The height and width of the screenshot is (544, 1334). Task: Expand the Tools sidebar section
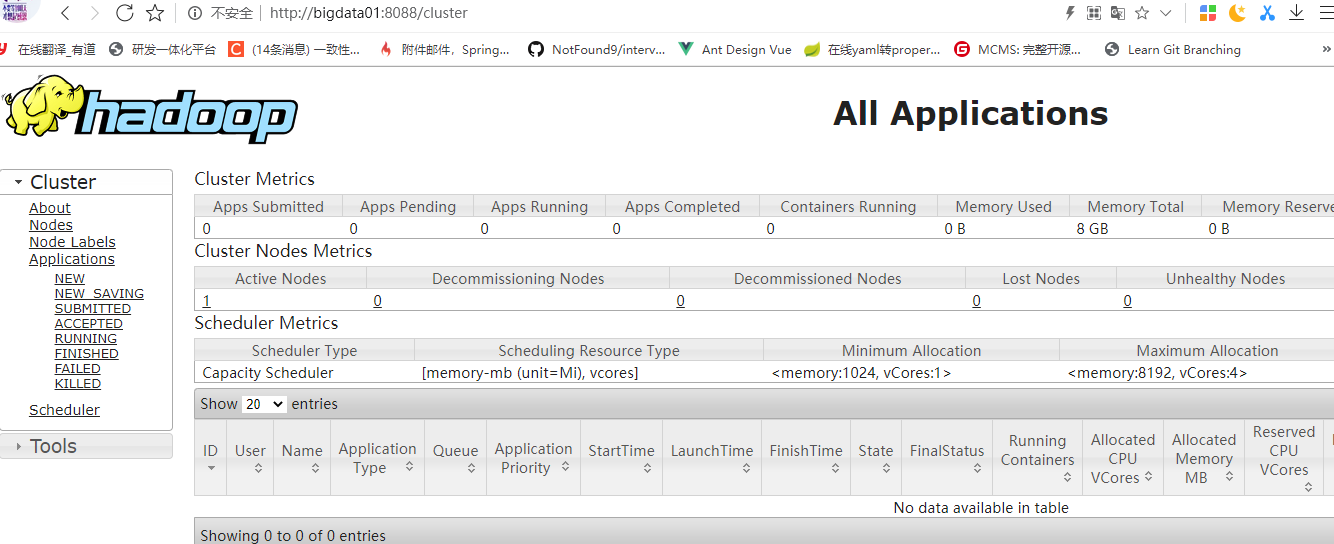[86, 446]
